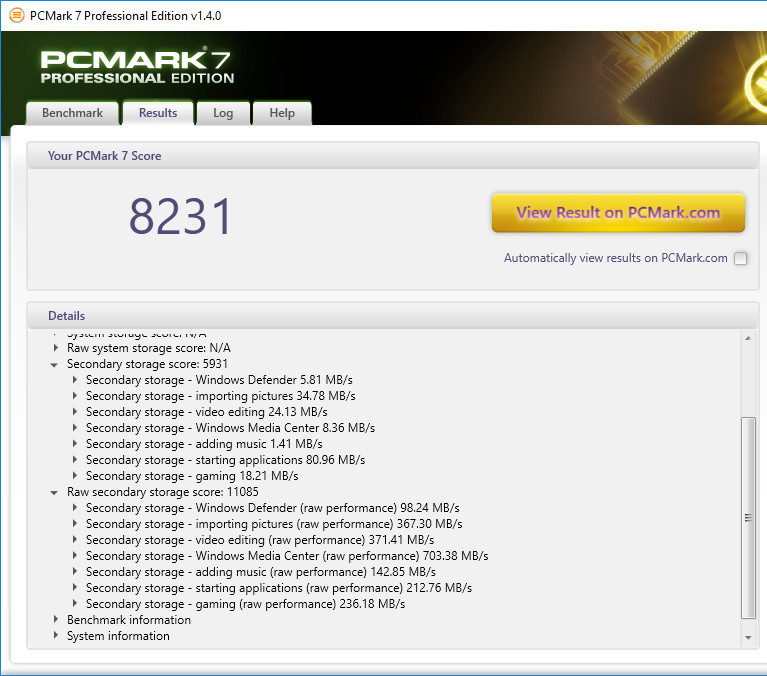Click View Result on PCMark.com button
767x676 pixels.
618,213
